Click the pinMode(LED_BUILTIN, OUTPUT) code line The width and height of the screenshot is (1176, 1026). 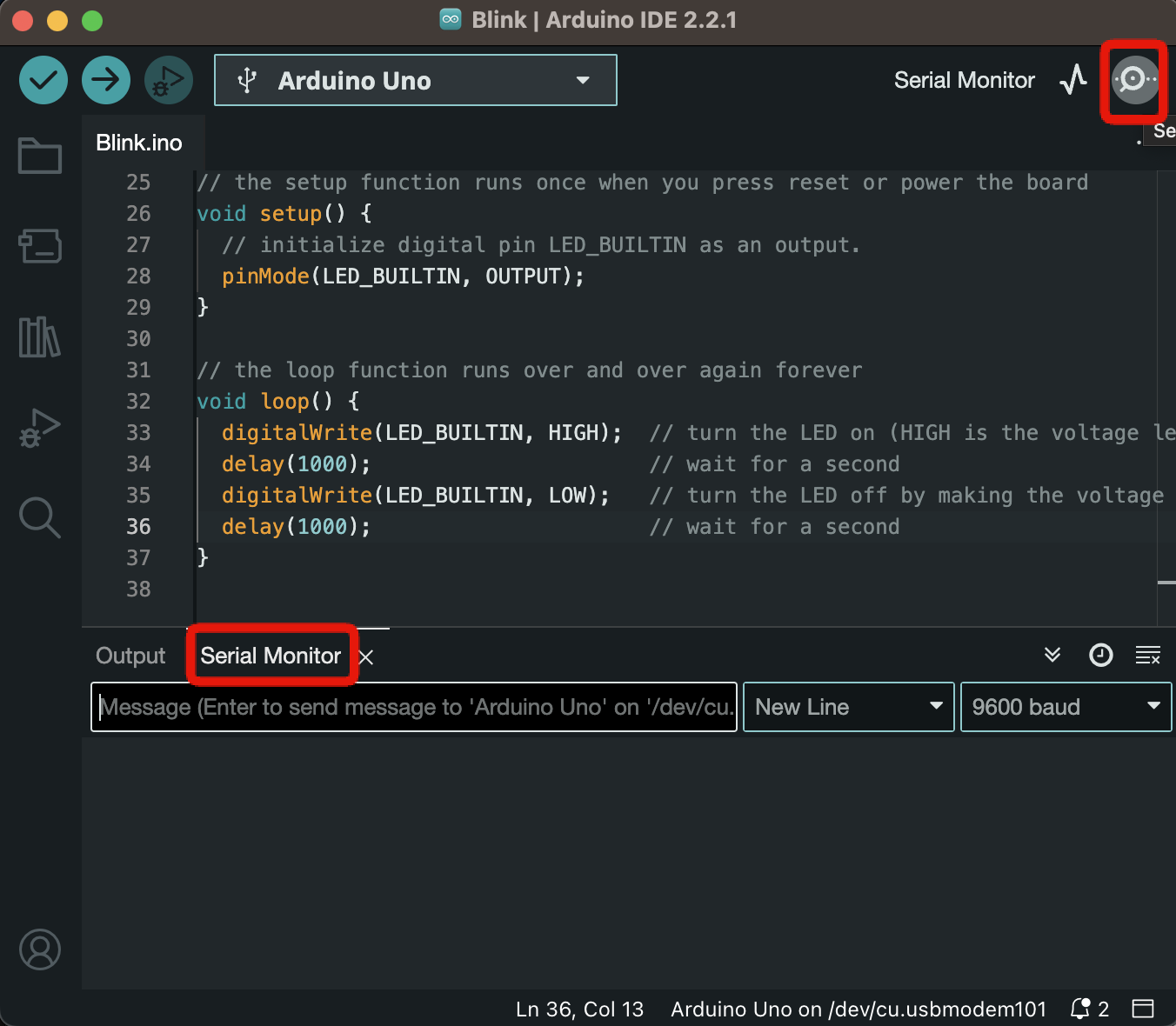click(x=403, y=276)
